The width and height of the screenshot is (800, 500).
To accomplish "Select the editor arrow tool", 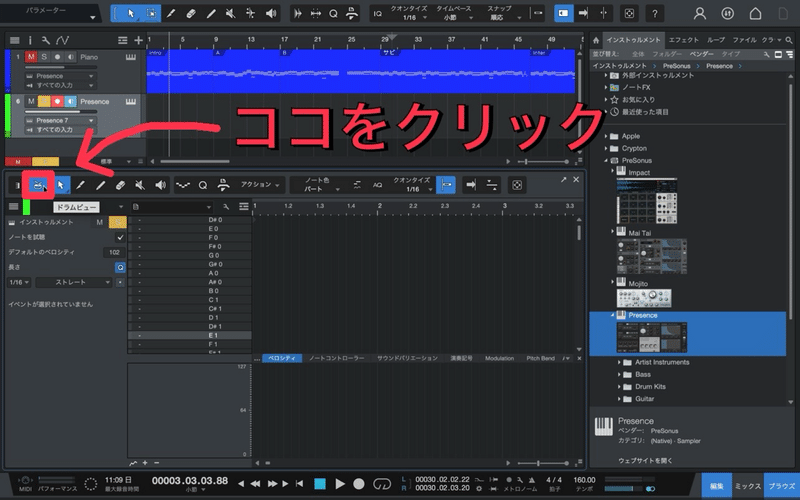I will click(x=61, y=185).
